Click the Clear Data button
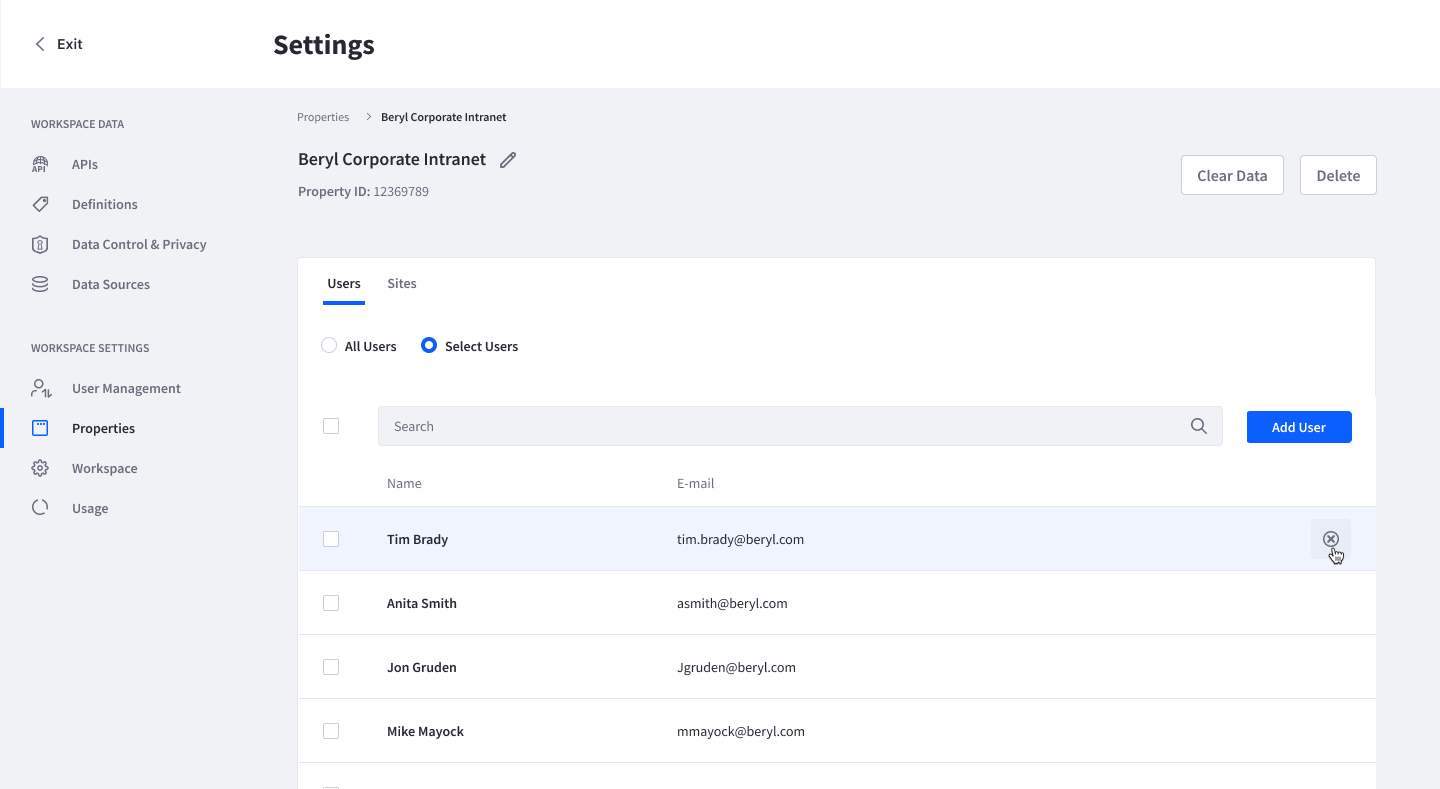The height and width of the screenshot is (789, 1440). tap(1232, 175)
